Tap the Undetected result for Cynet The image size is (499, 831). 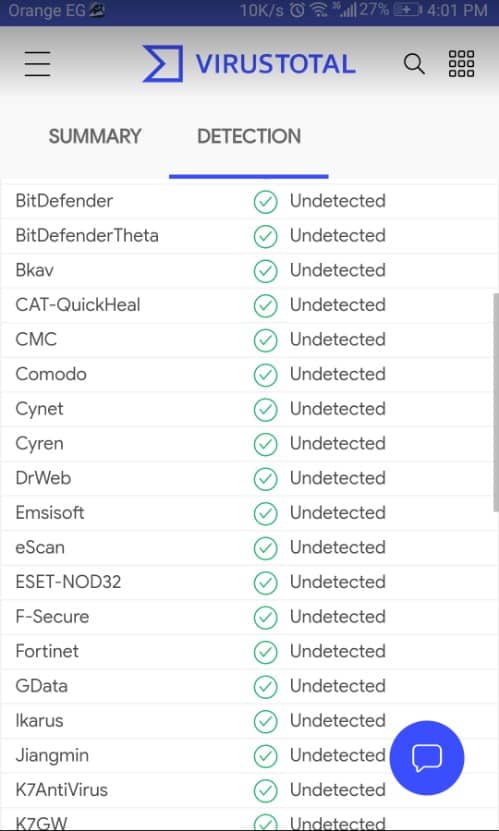(337, 409)
